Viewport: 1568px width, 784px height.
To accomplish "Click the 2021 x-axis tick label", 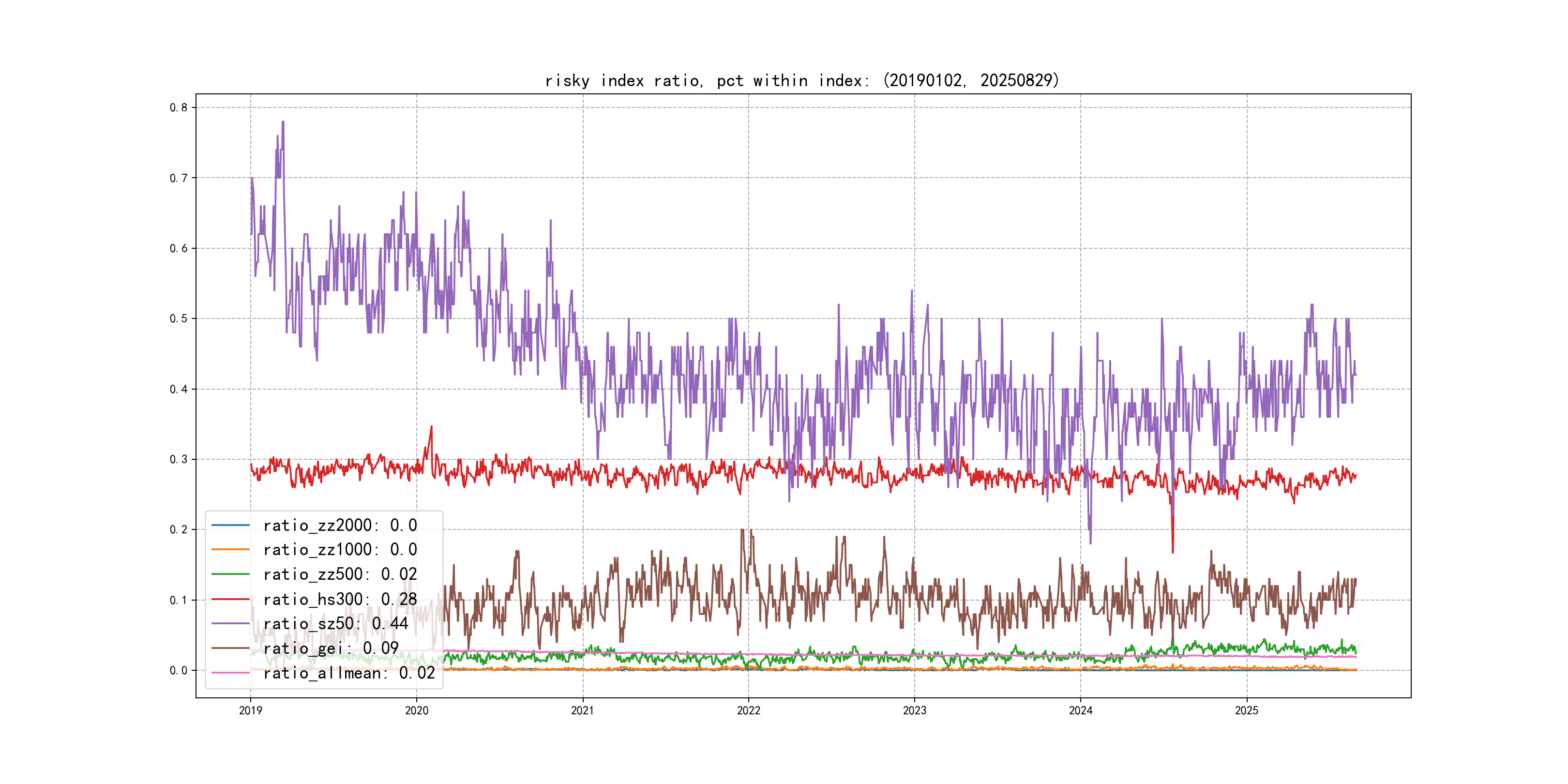I will 583,710.
